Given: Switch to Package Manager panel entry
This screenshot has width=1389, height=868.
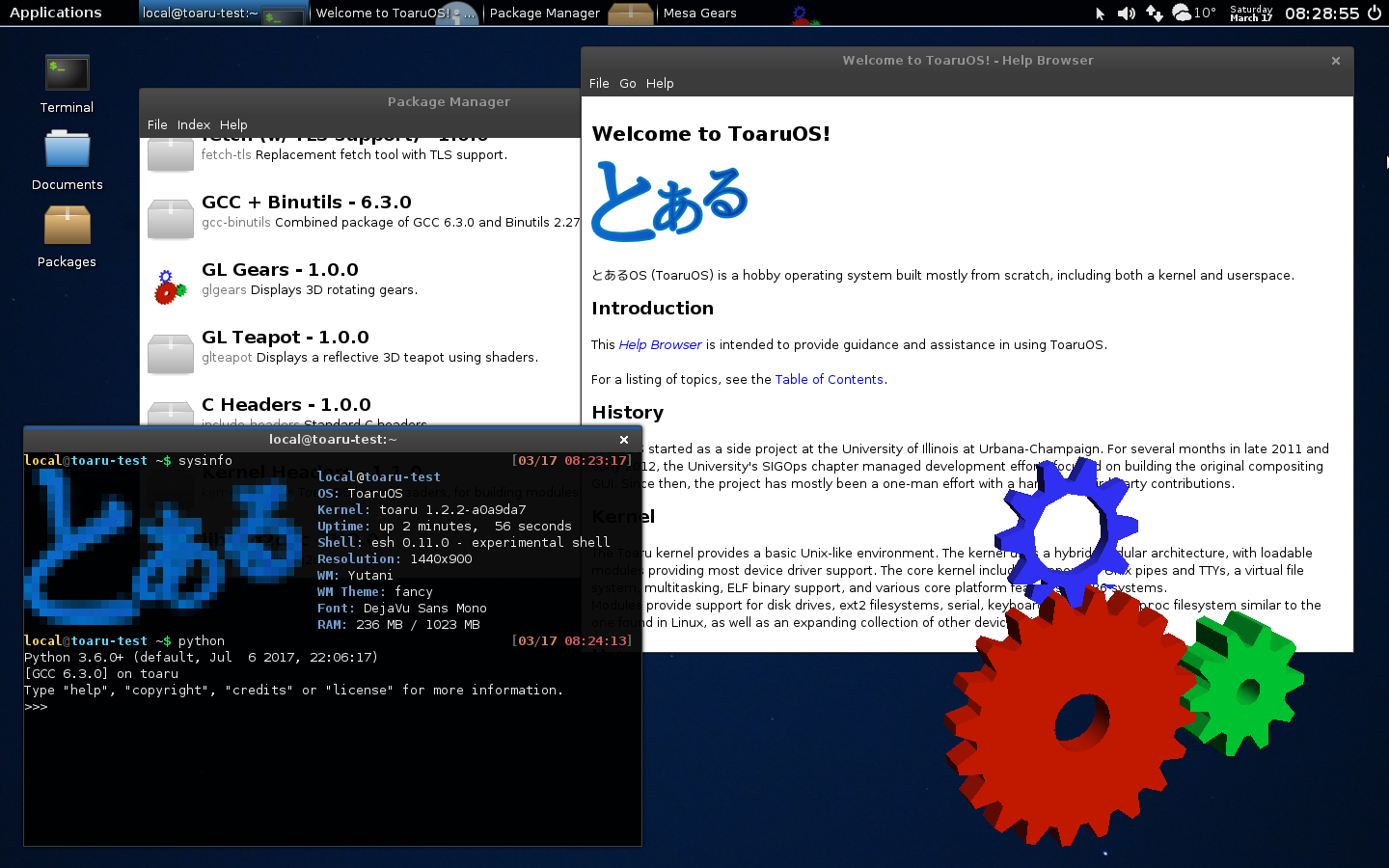Looking at the screenshot, I should (569, 14).
